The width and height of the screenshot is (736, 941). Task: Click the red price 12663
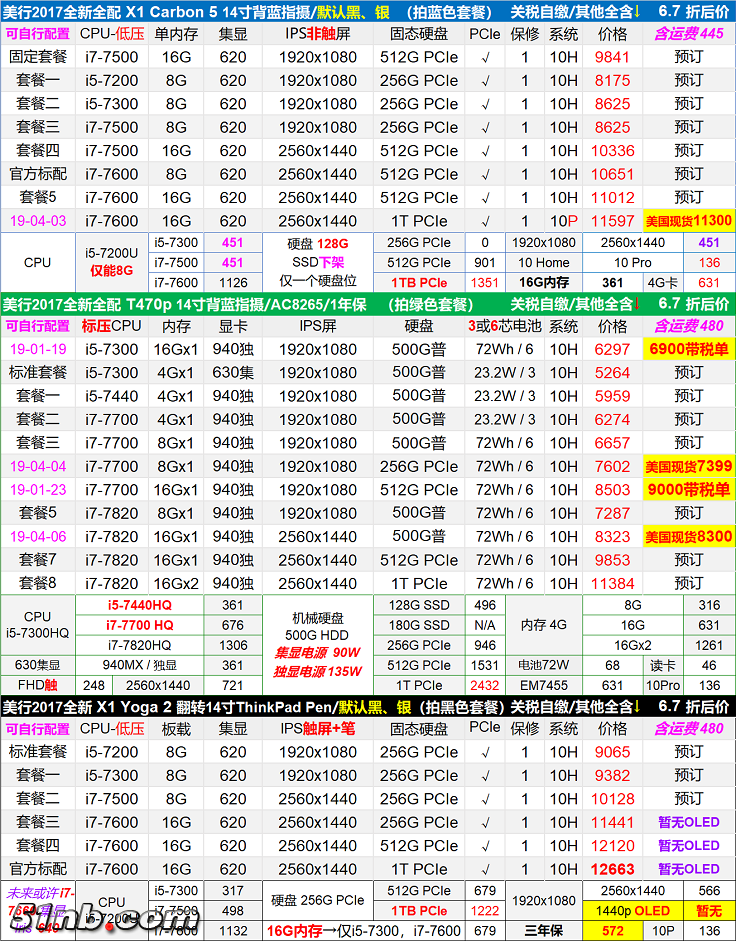pos(613,869)
